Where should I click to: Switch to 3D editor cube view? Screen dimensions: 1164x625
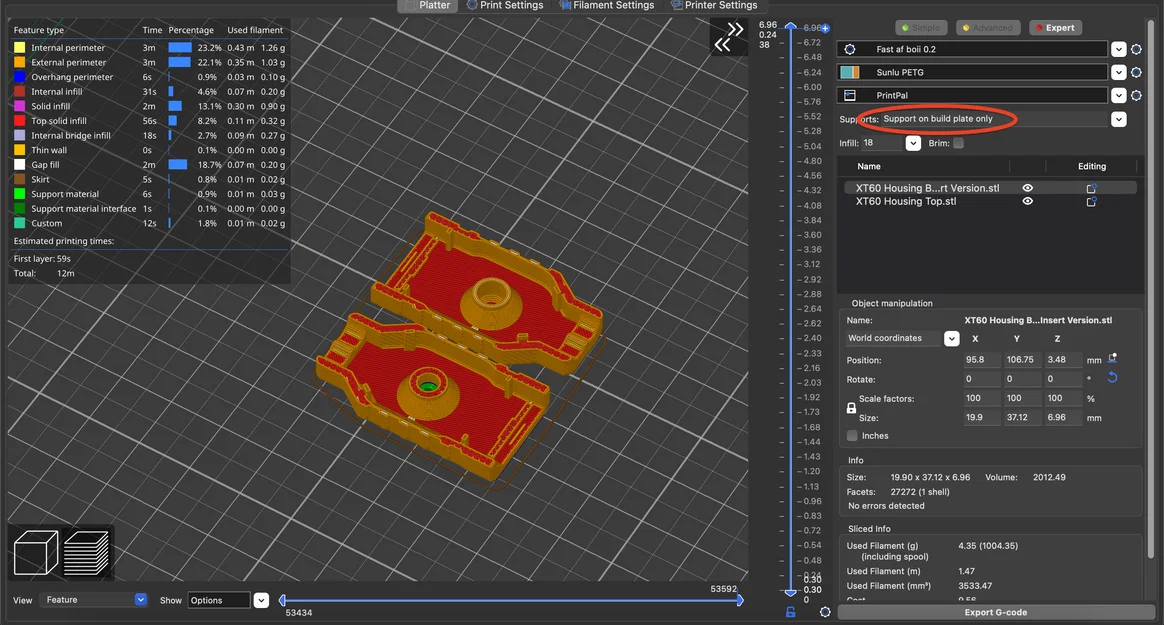(x=35, y=553)
